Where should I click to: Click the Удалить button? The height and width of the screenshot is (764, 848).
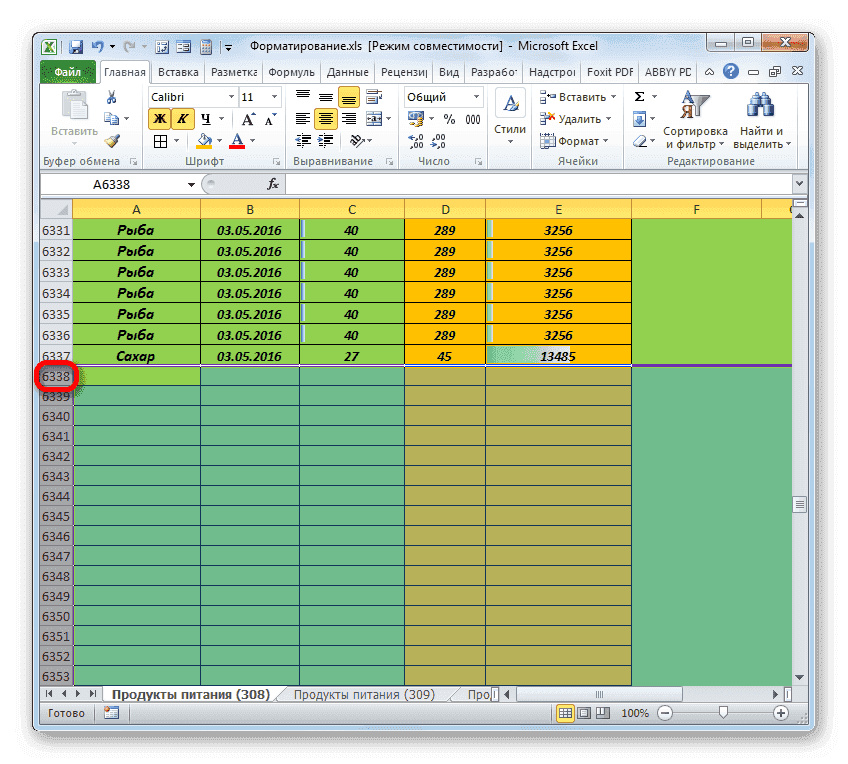pyautogui.click(x=578, y=118)
